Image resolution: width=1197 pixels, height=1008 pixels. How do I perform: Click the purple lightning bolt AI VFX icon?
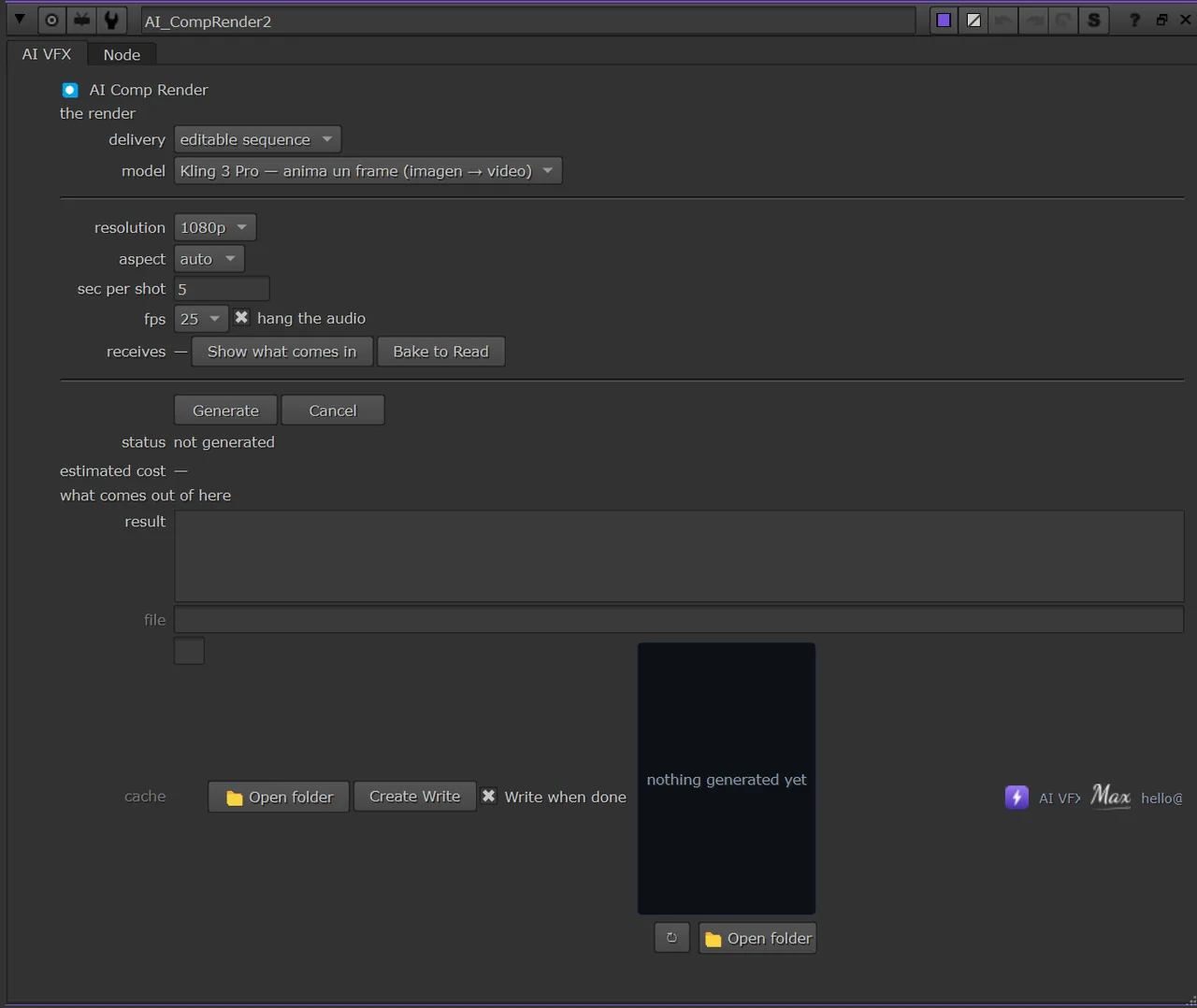[x=1017, y=798]
